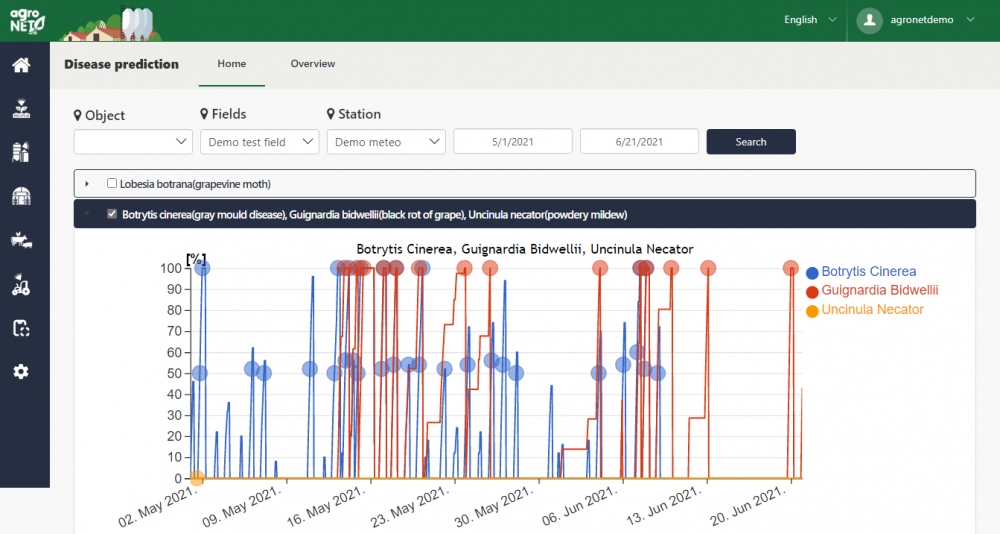Open the Object dropdown
Screen dimensions: 1000x534
(133, 142)
